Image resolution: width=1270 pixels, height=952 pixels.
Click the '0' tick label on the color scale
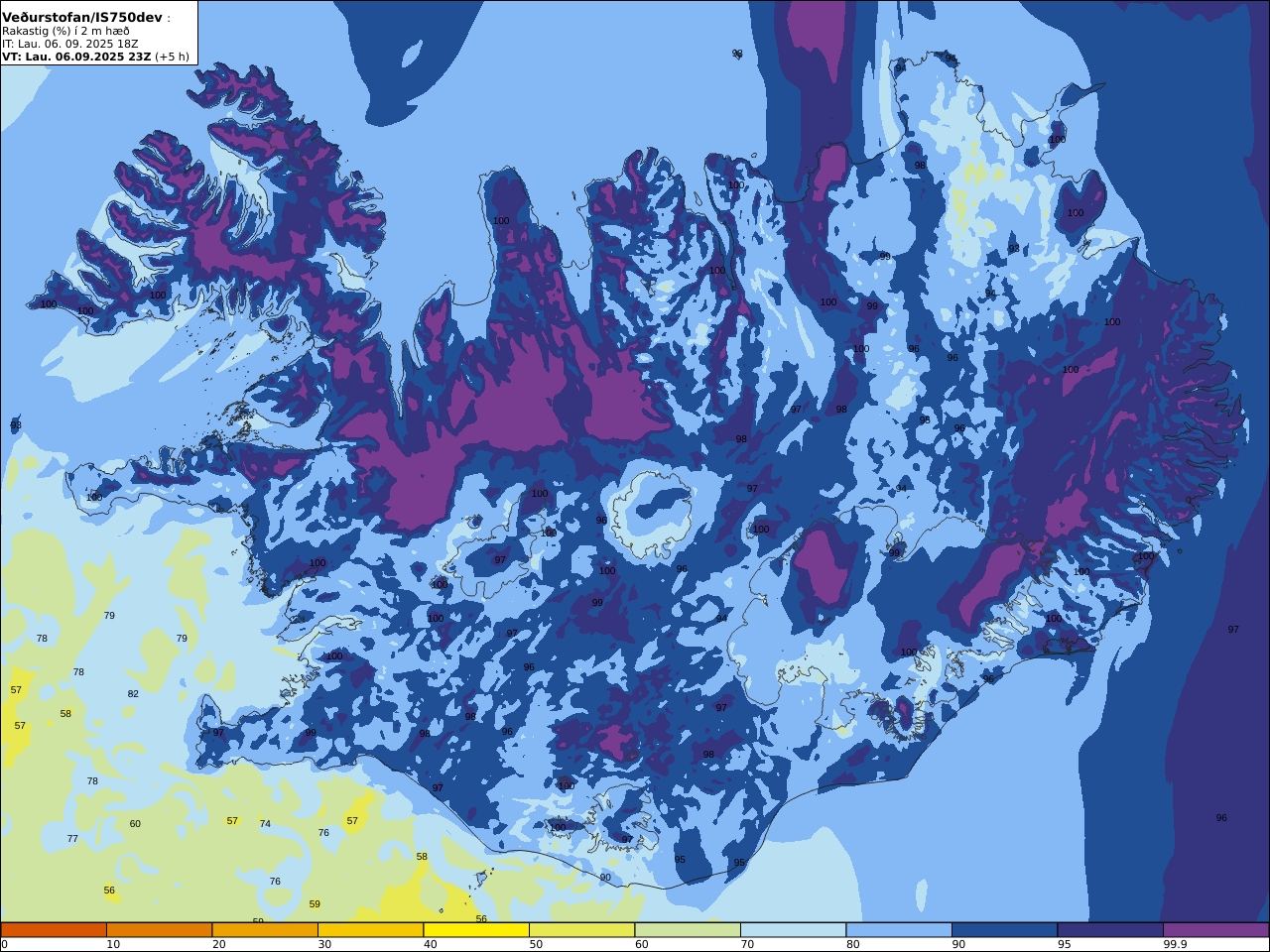tap(4, 944)
